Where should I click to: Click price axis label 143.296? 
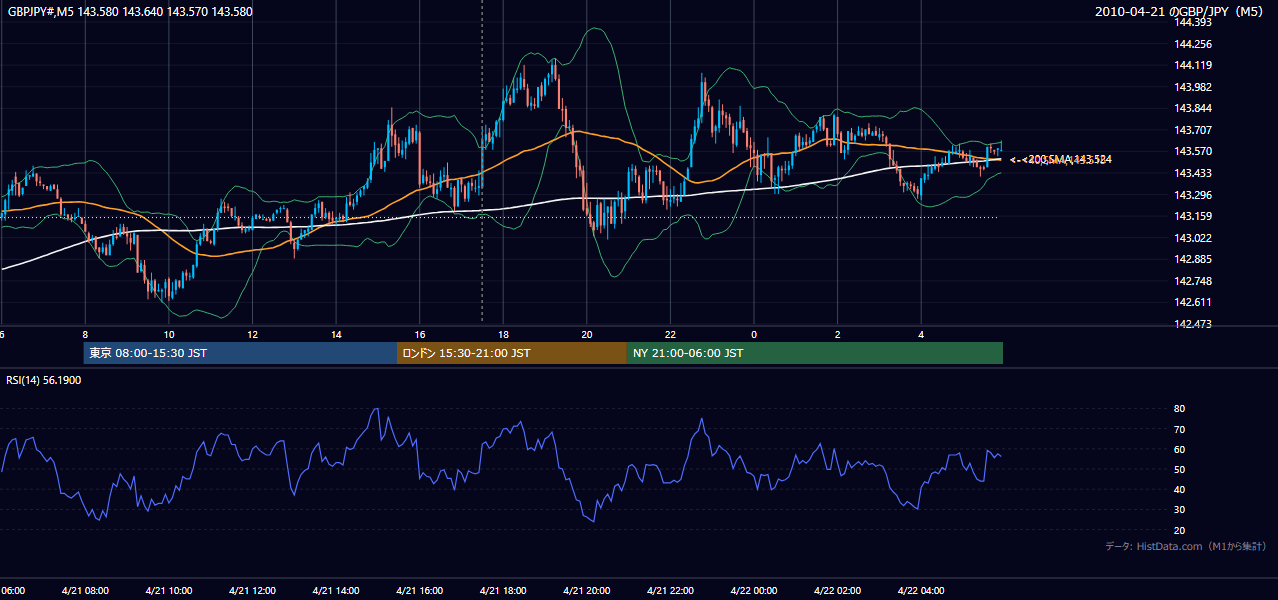[1194, 195]
